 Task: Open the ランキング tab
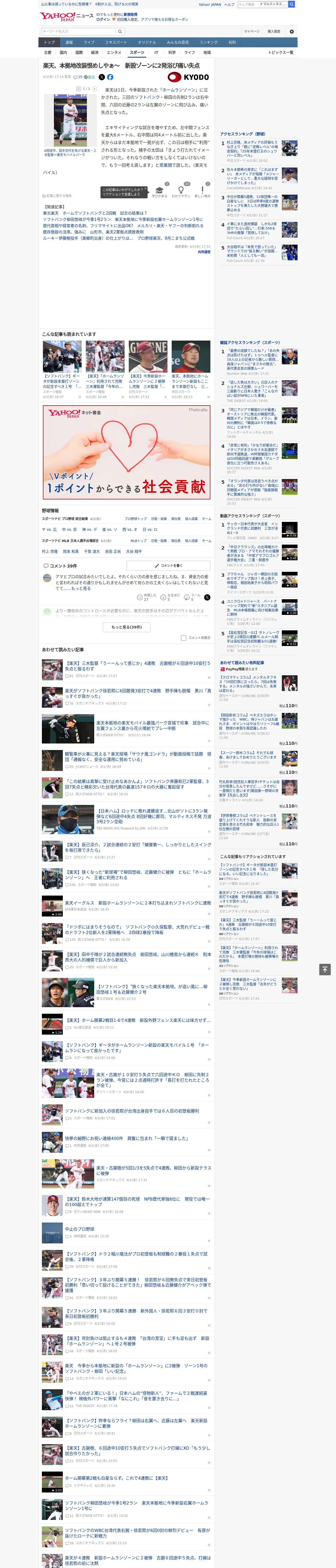tap(209, 43)
